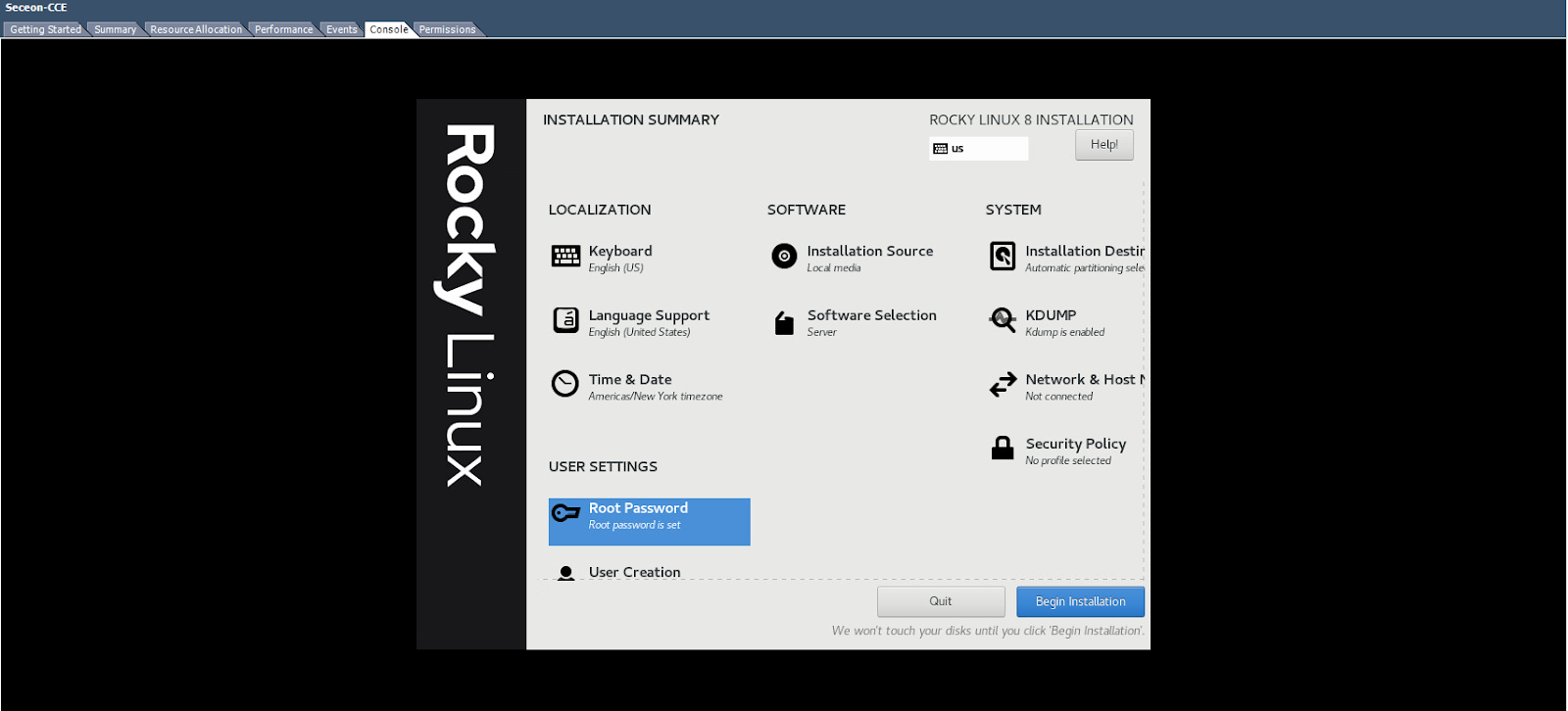The image size is (1568, 711).
Task: Click 'English (United States)' text
Action: point(639,333)
